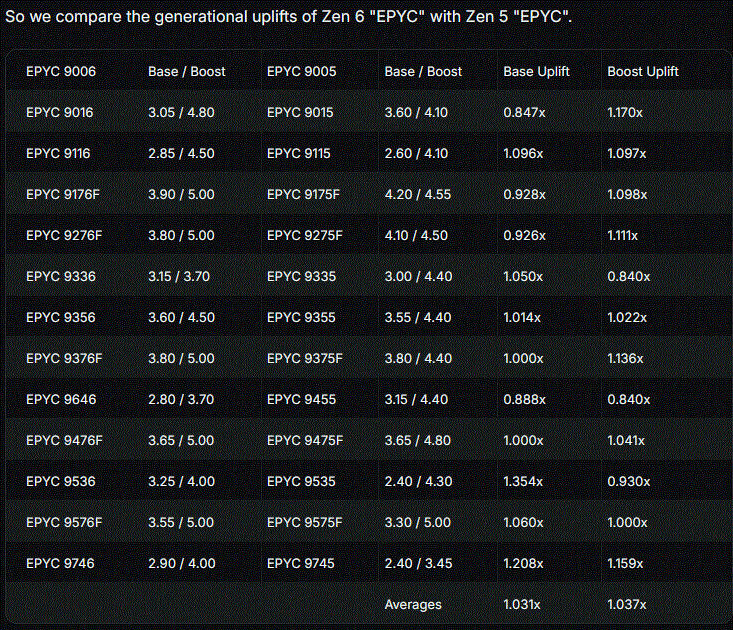The width and height of the screenshot is (733, 630).
Task: Click the EPYC 9575F cell
Action: 305,523
